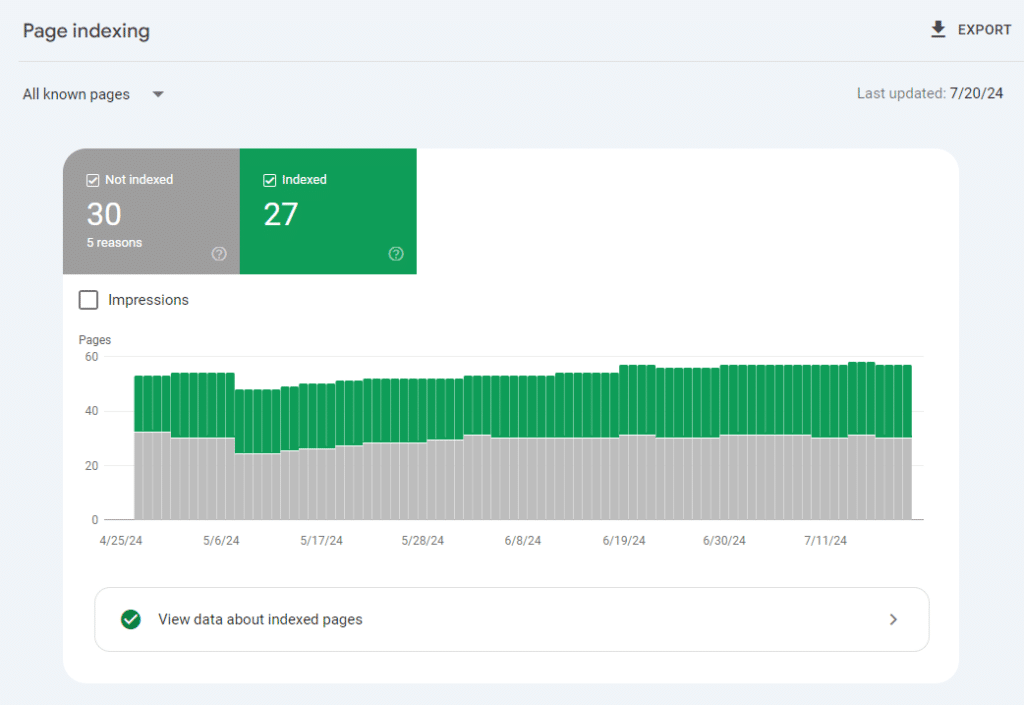This screenshot has height=705, width=1024.
Task: Click the 7/11/24 date label on chart axis
Action: coord(826,540)
